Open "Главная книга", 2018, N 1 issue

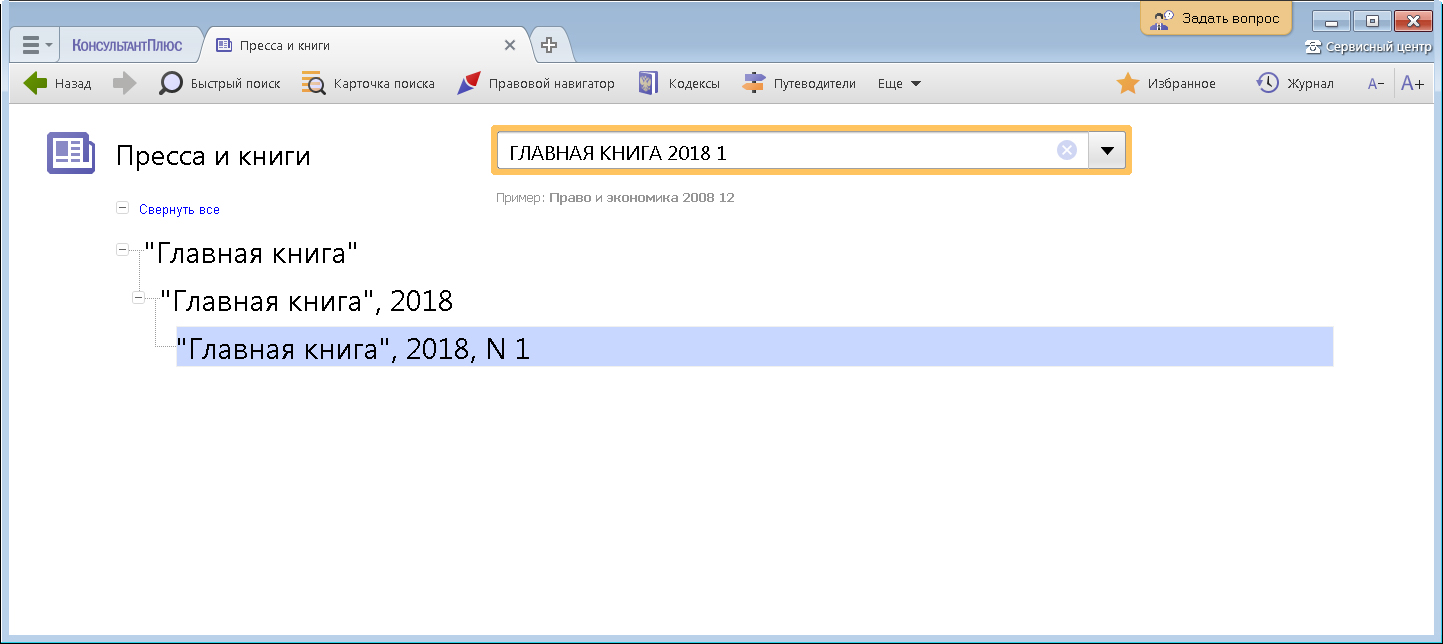coord(754,349)
